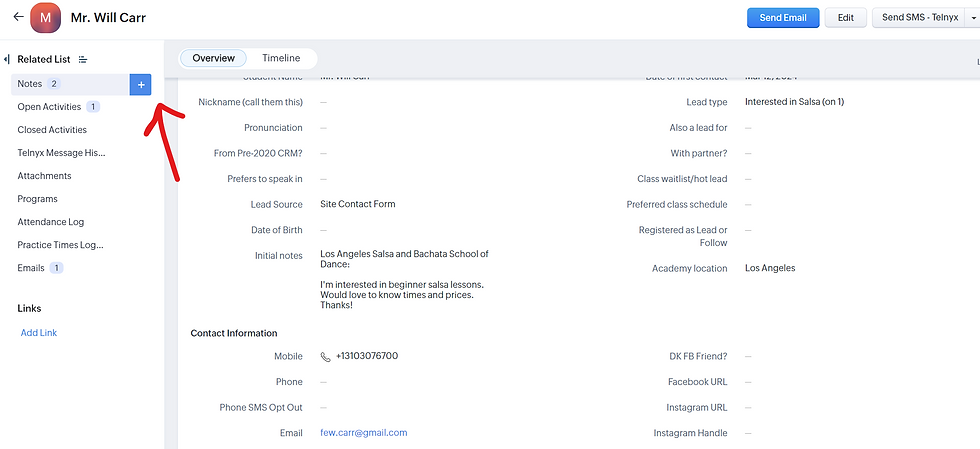This screenshot has width=980, height=449.
Task: Select Academy location value Los Angeles
Action: (x=770, y=268)
